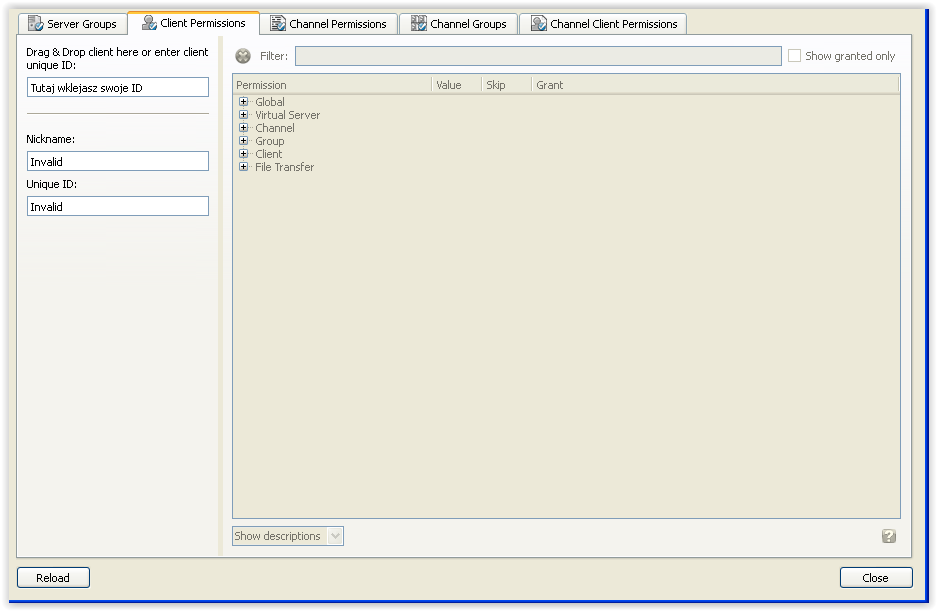
Task: Click the Skip column header
Action: pos(507,85)
